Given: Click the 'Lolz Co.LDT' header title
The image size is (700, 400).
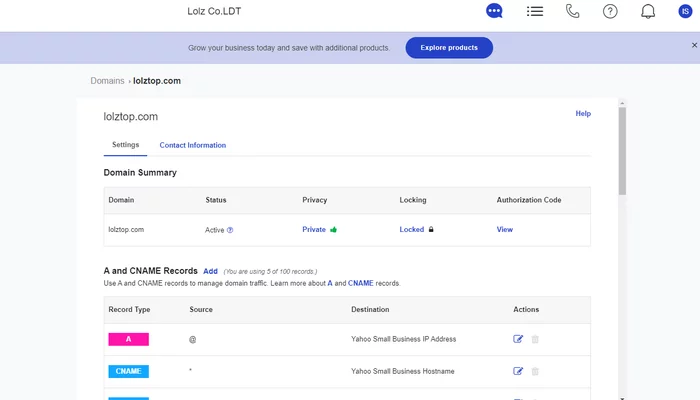Looking at the screenshot, I should 214,11.
